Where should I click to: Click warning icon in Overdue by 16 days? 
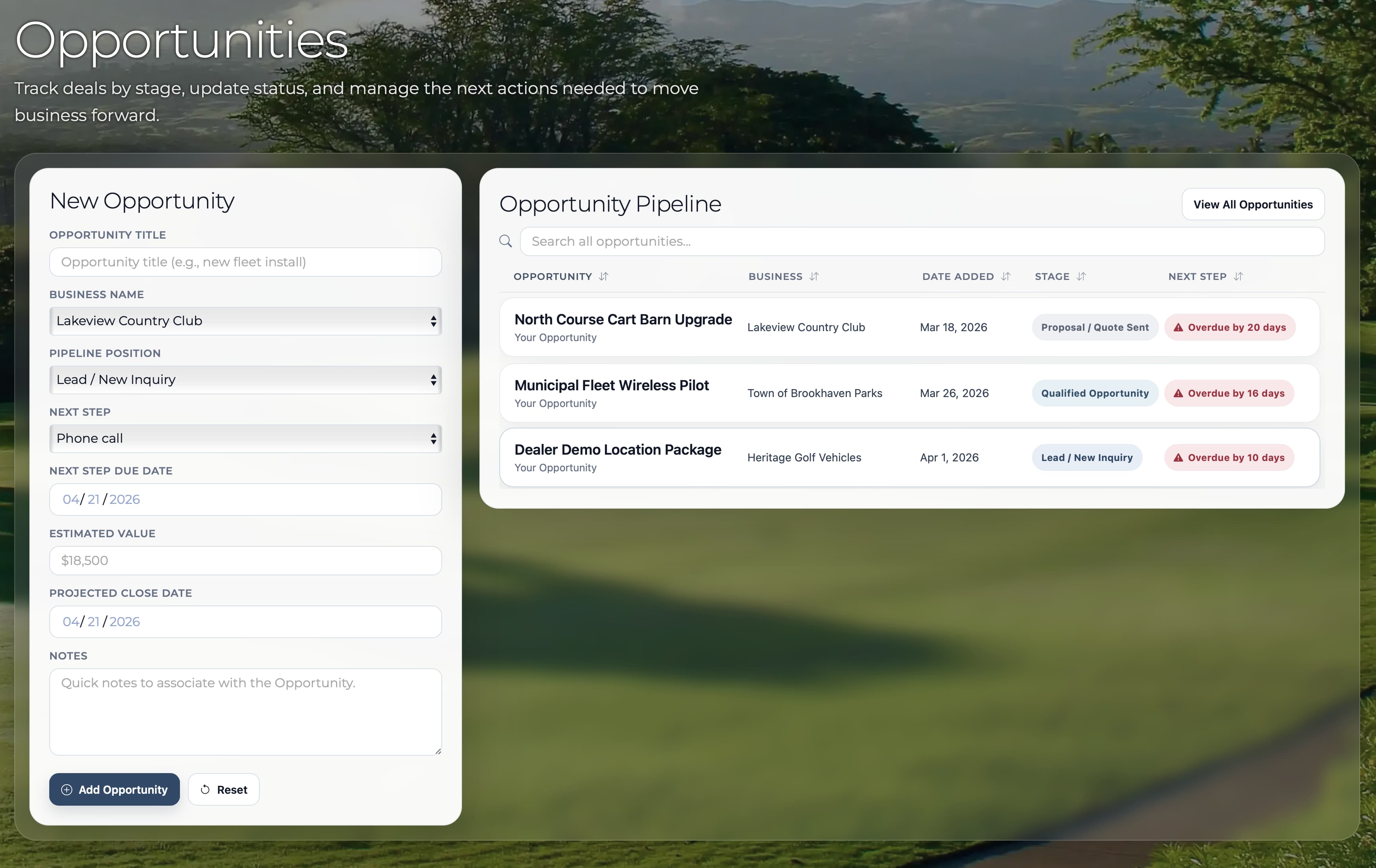point(1178,393)
